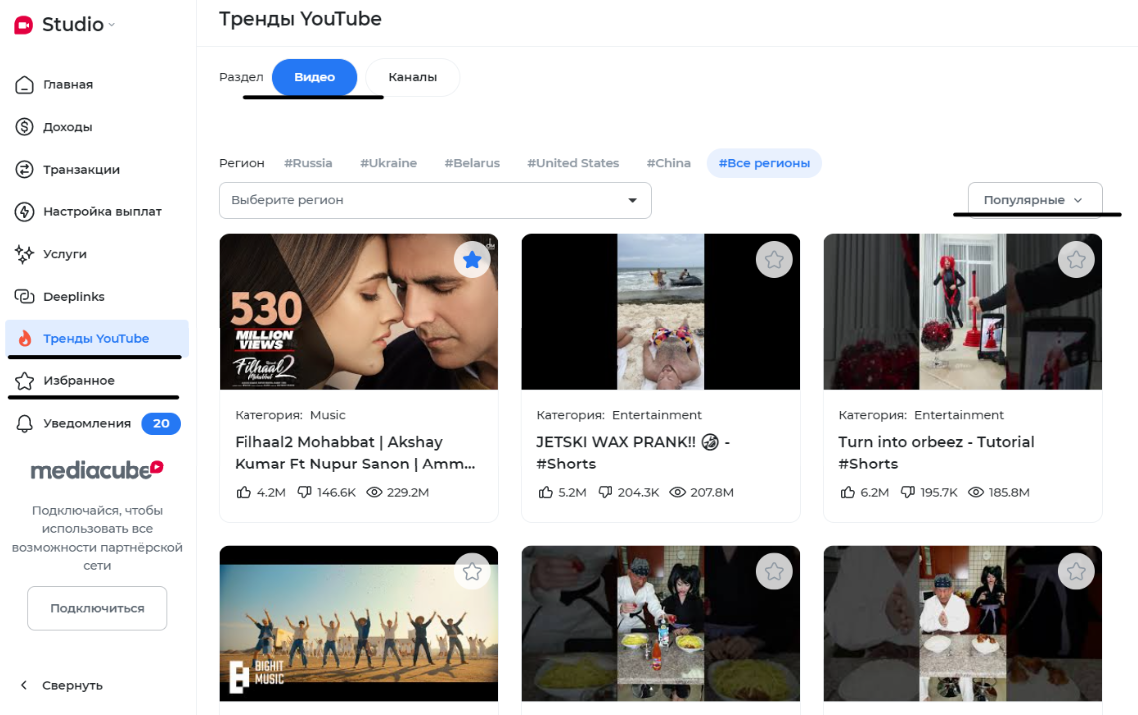Click the Услуги sparkles icon

25,254
